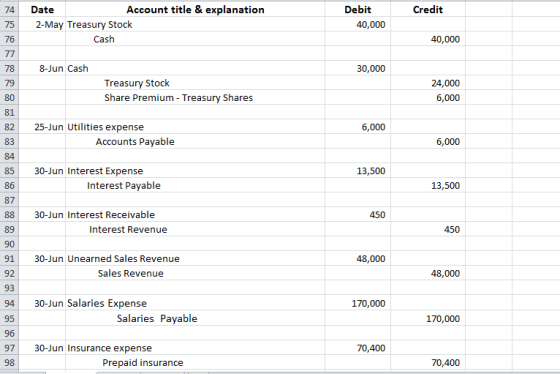
Task: Click the 40,000 credit in row 76
Action: pos(428,39)
